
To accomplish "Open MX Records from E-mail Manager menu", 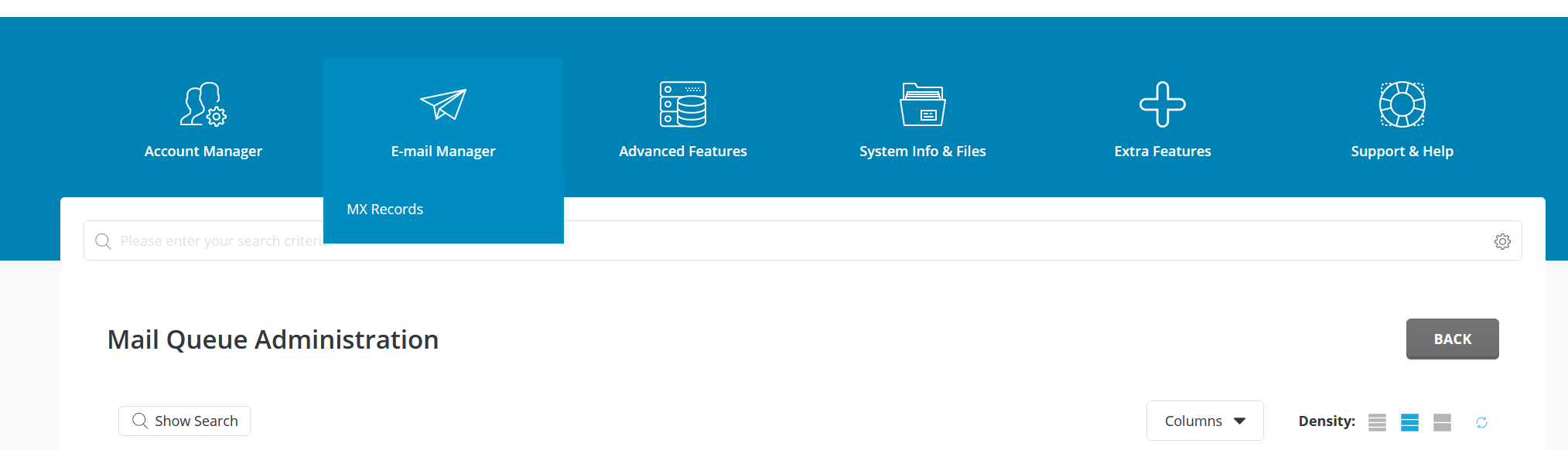I will coord(385,210).
